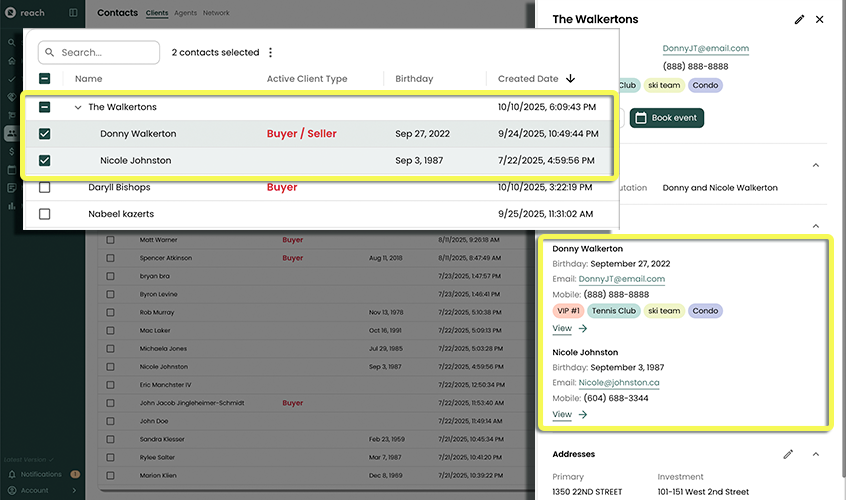Collapse the Addresses section chevron
Image resolution: width=846 pixels, height=500 pixels.
tap(816, 454)
